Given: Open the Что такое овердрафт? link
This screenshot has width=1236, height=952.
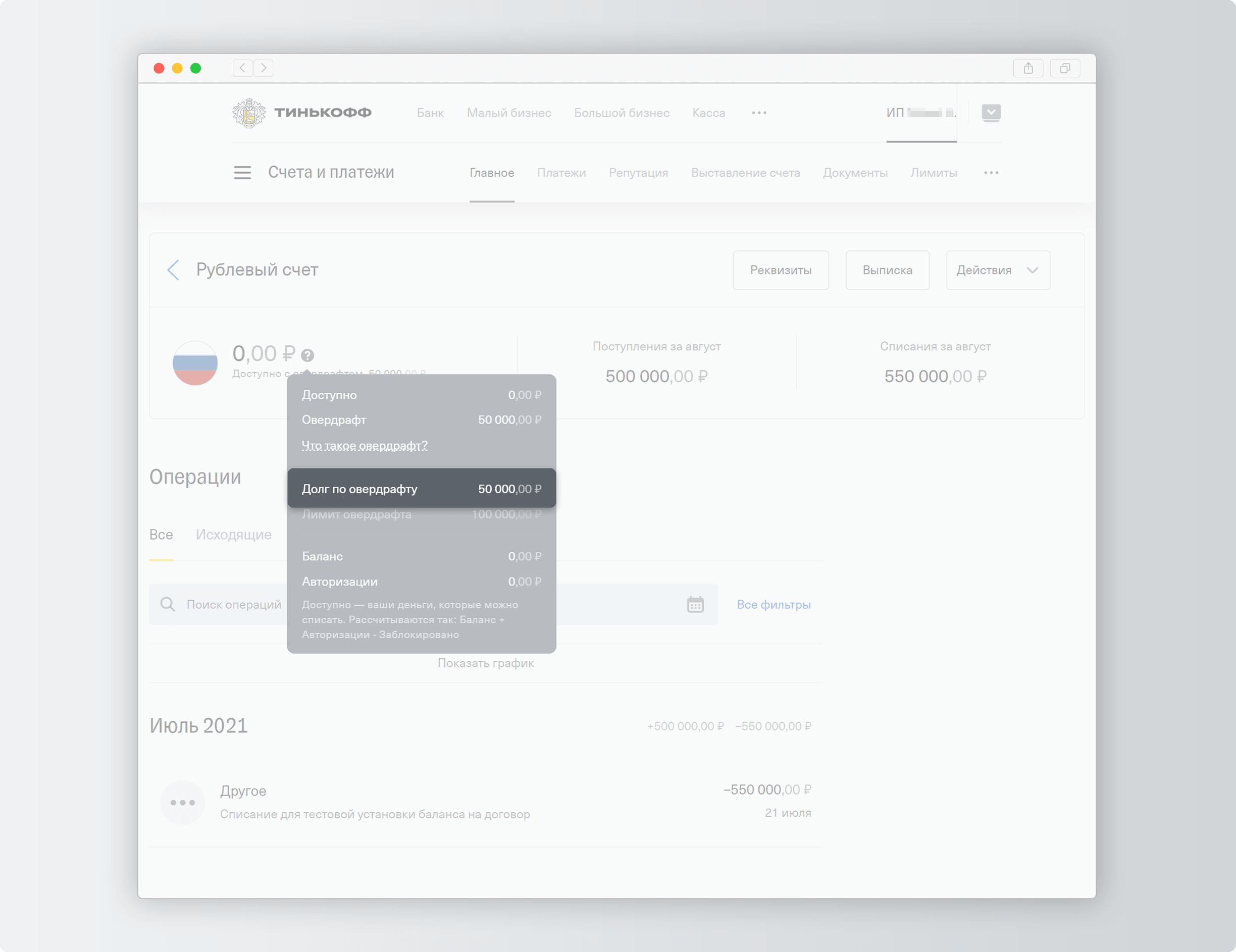Looking at the screenshot, I should coord(365,446).
